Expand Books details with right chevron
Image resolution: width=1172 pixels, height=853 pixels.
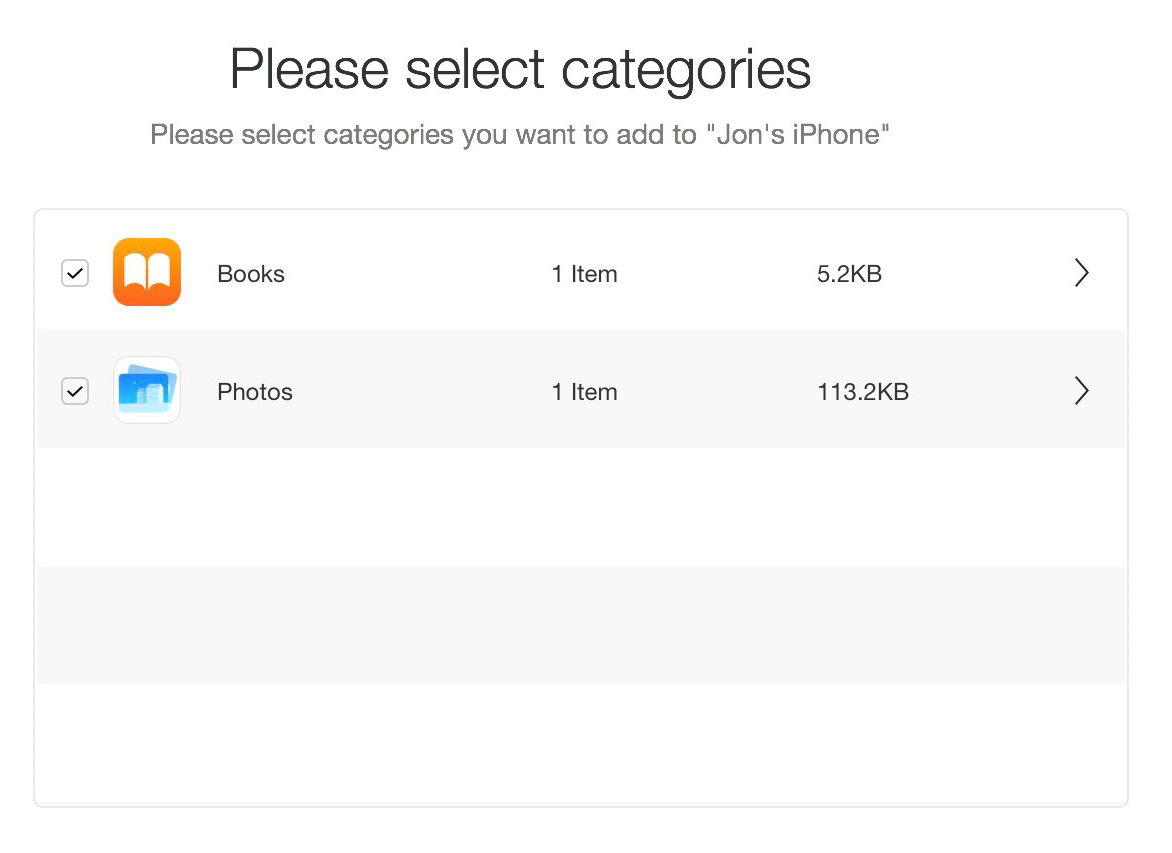point(1081,273)
